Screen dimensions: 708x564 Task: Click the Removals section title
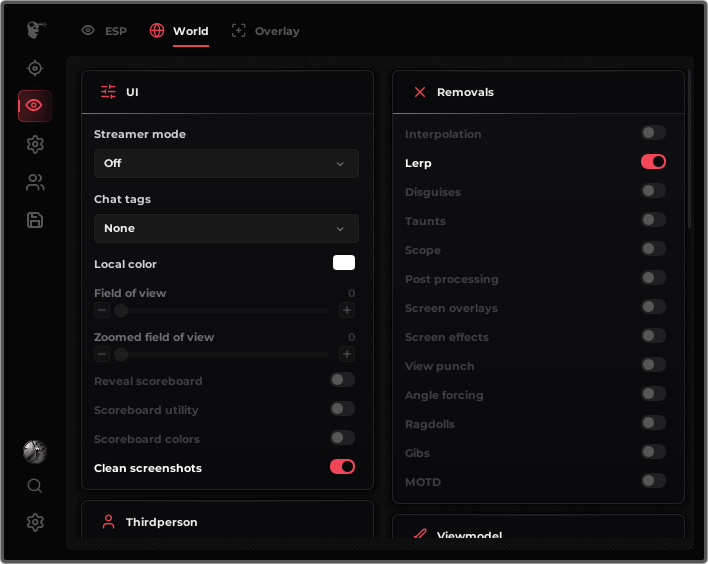[465, 92]
